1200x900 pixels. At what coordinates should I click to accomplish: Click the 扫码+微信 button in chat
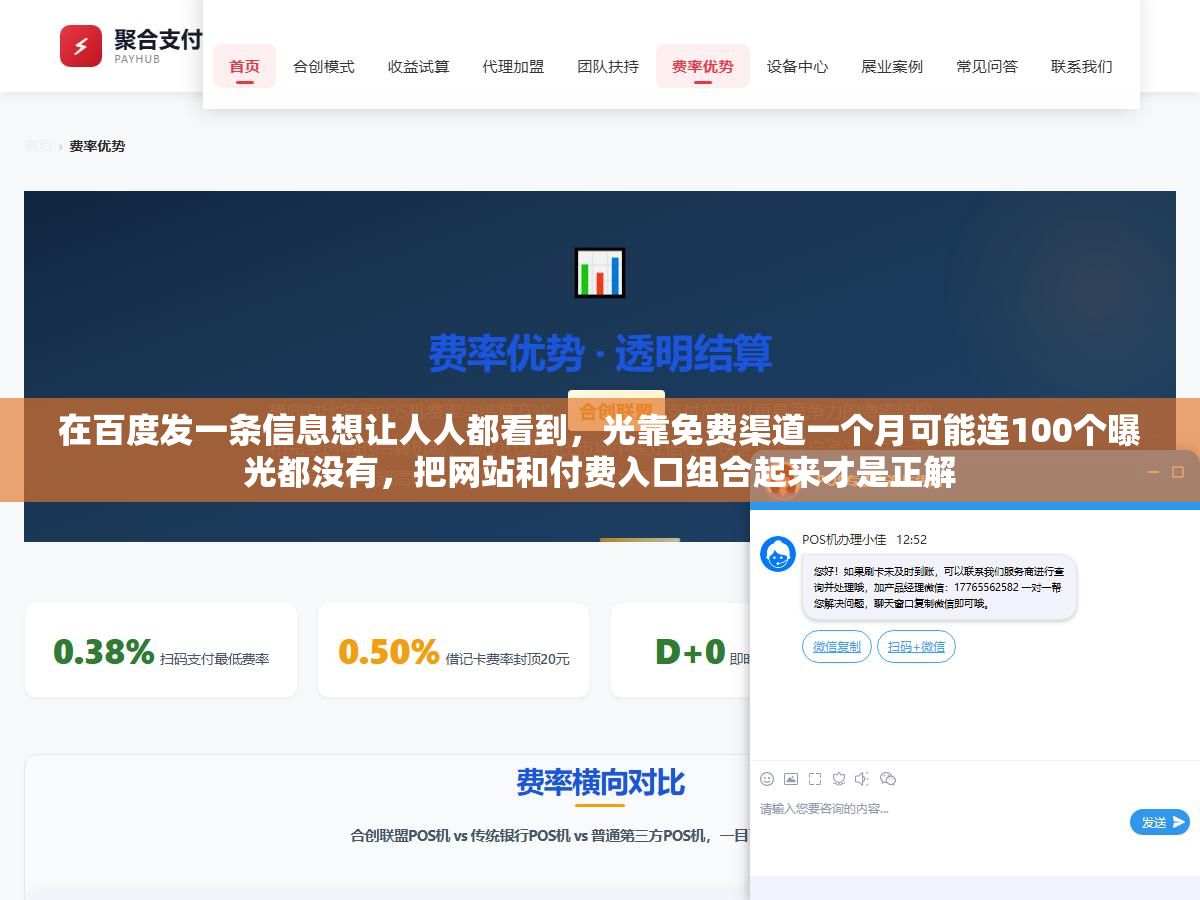point(916,646)
